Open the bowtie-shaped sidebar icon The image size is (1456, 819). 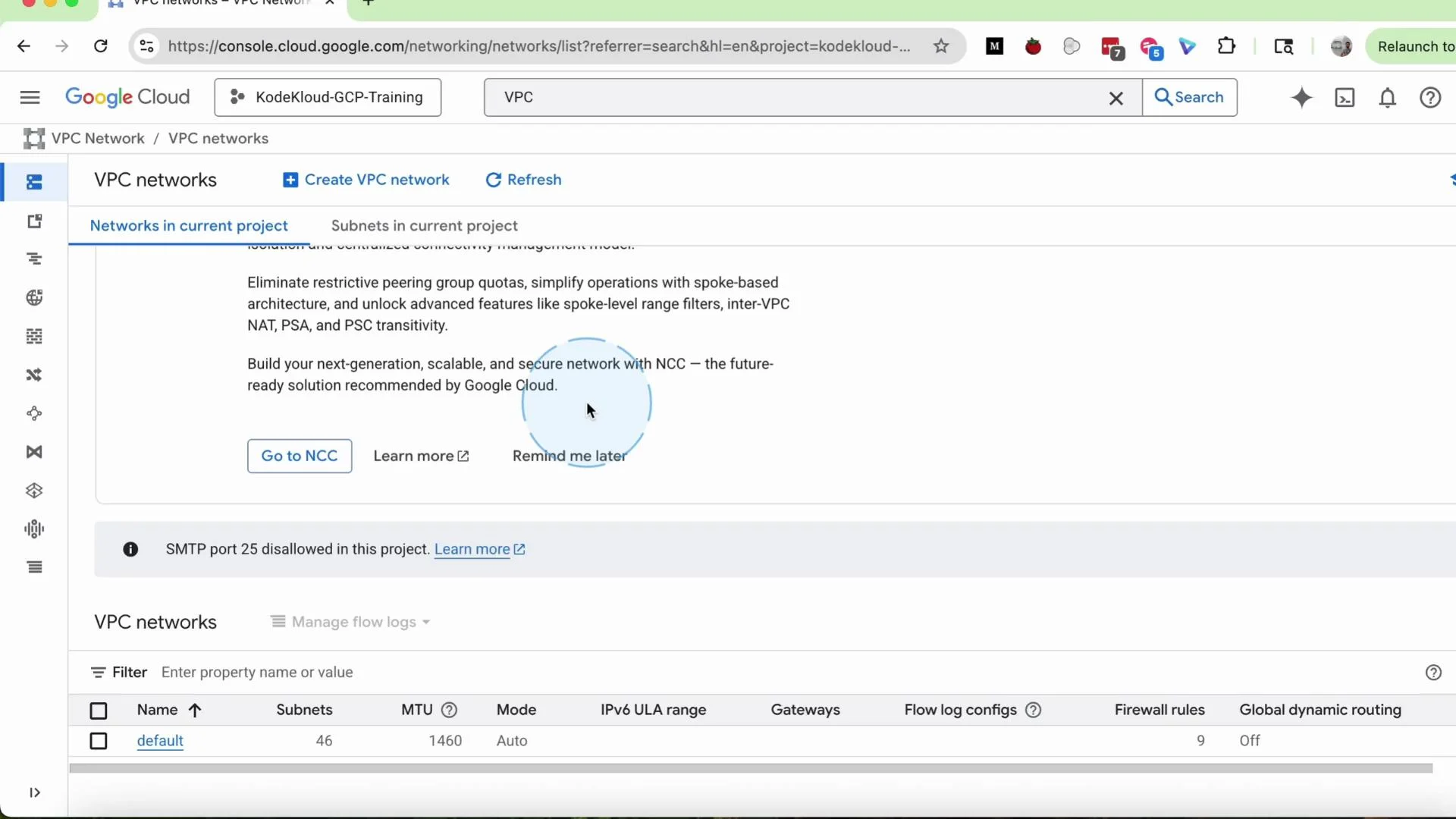pos(34,452)
